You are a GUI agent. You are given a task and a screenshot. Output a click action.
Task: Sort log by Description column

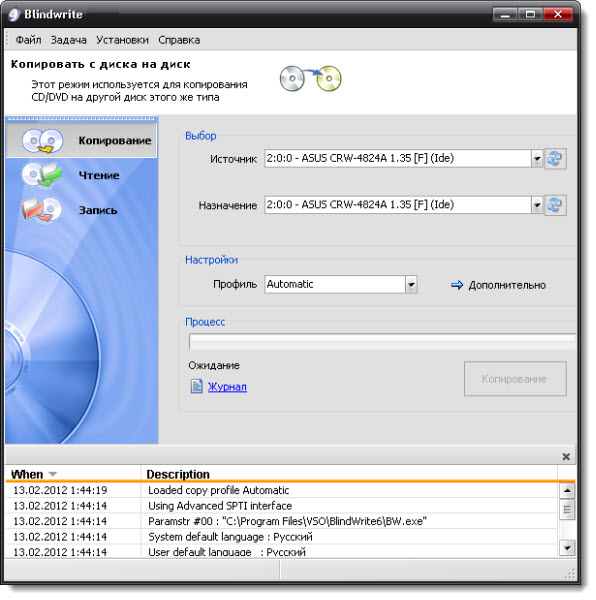point(178,474)
